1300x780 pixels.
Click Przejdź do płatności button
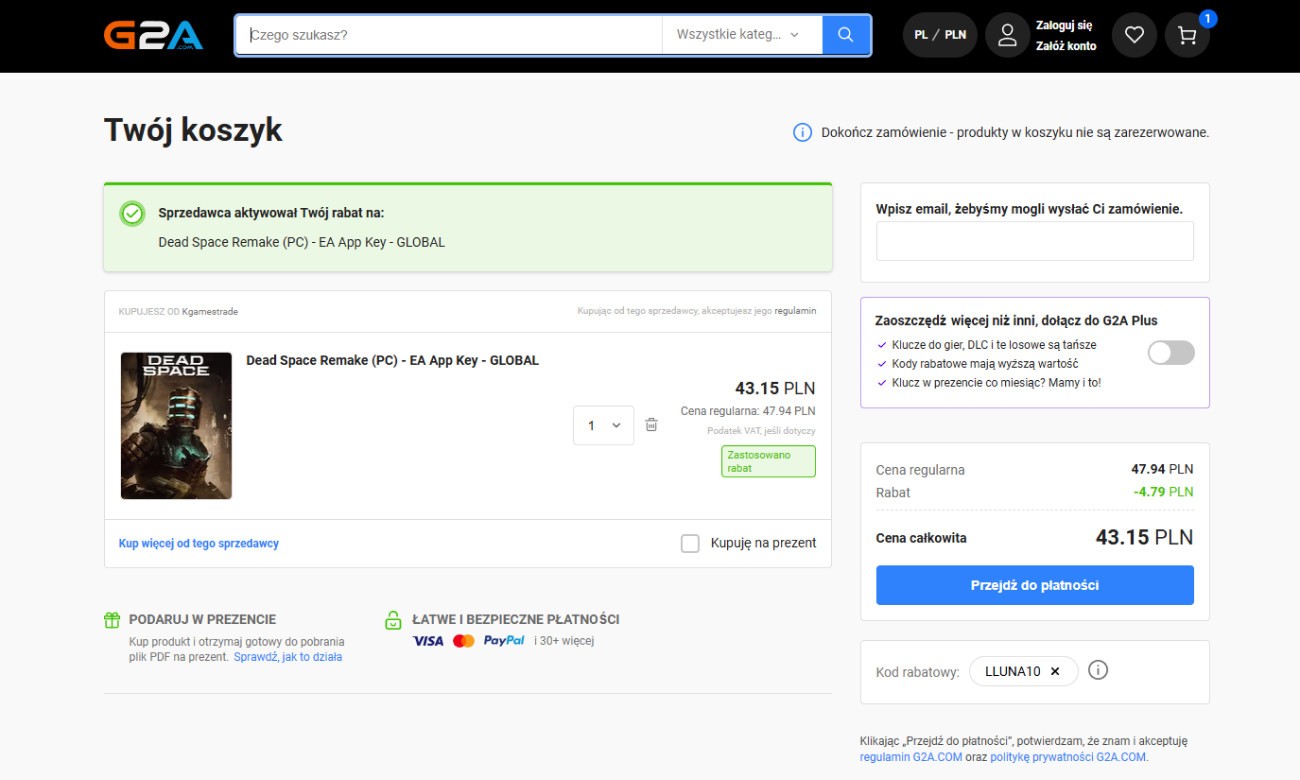(1035, 585)
